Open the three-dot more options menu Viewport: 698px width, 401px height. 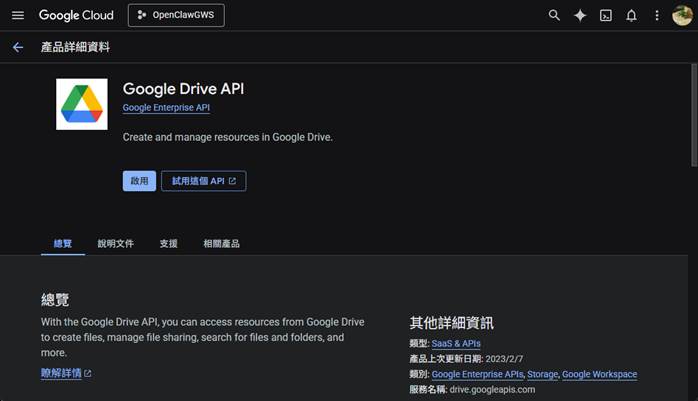tap(657, 15)
